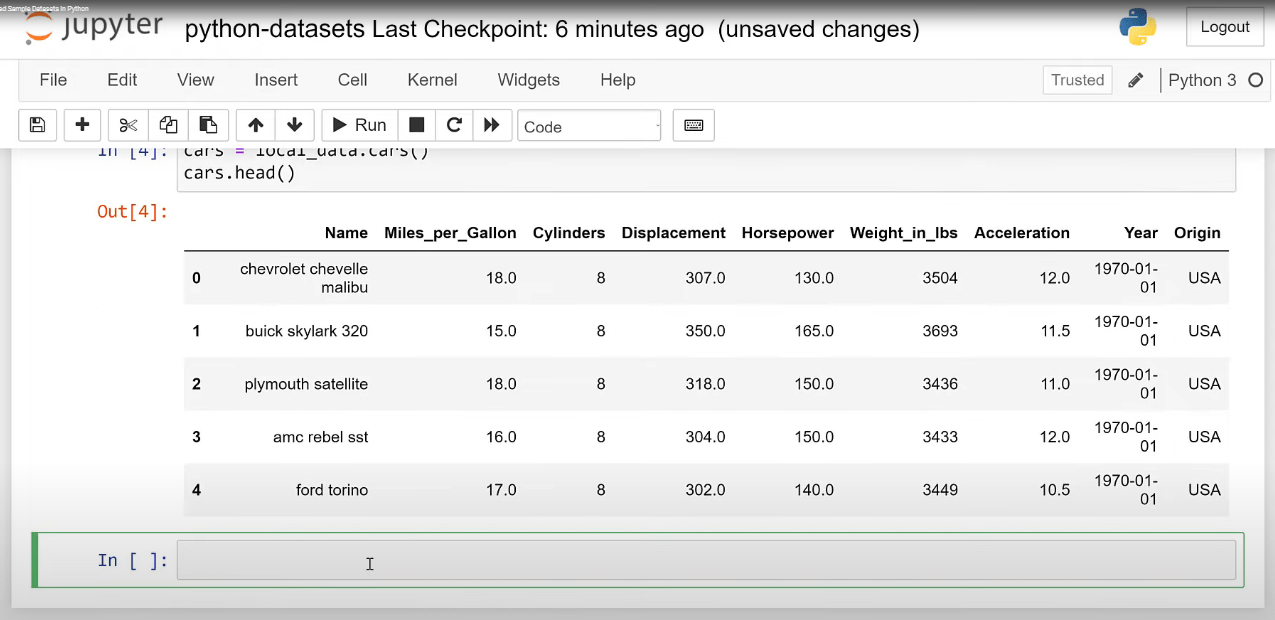Click the Miles_per_Gallon column header
This screenshot has height=620, width=1275.
tap(450, 233)
